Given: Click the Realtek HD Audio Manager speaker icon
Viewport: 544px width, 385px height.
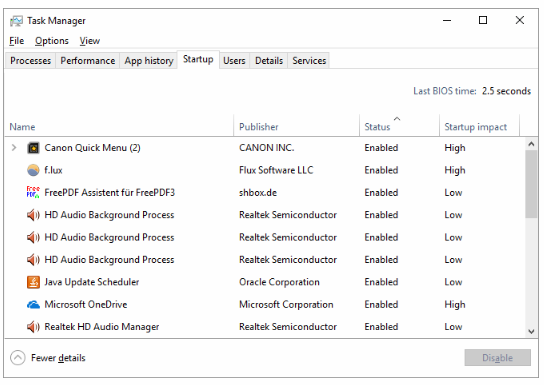Looking at the screenshot, I should click(x=33, y=327).
